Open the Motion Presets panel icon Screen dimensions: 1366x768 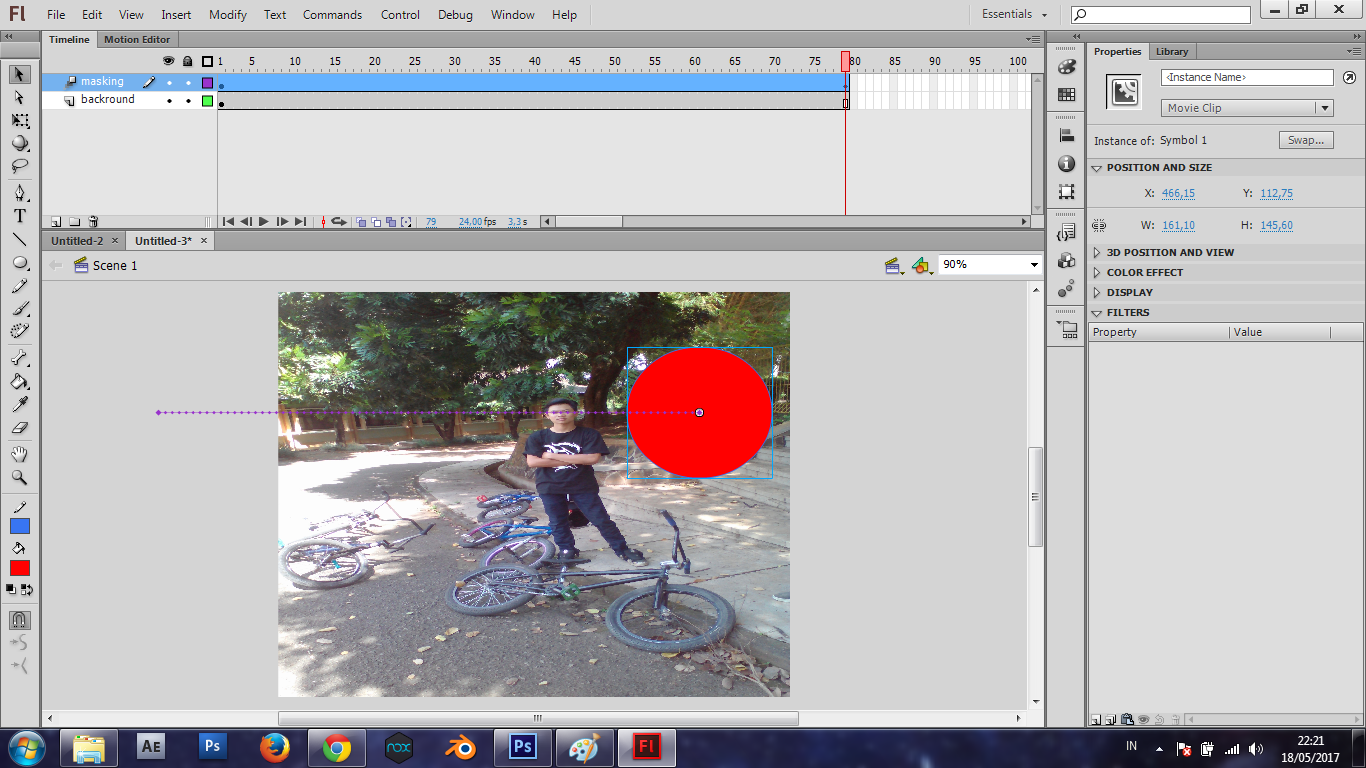1067,289
